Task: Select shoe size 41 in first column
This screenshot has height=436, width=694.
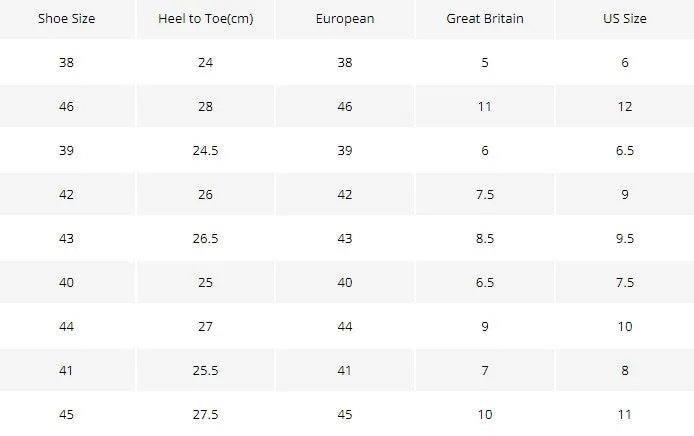Action: coord(66,370)
